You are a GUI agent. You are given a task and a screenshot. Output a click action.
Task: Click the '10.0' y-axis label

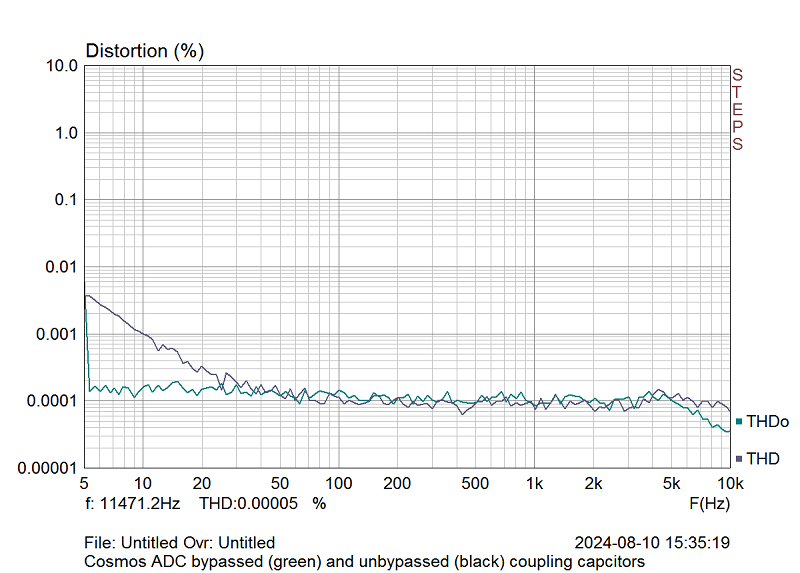tap(62, 66)
